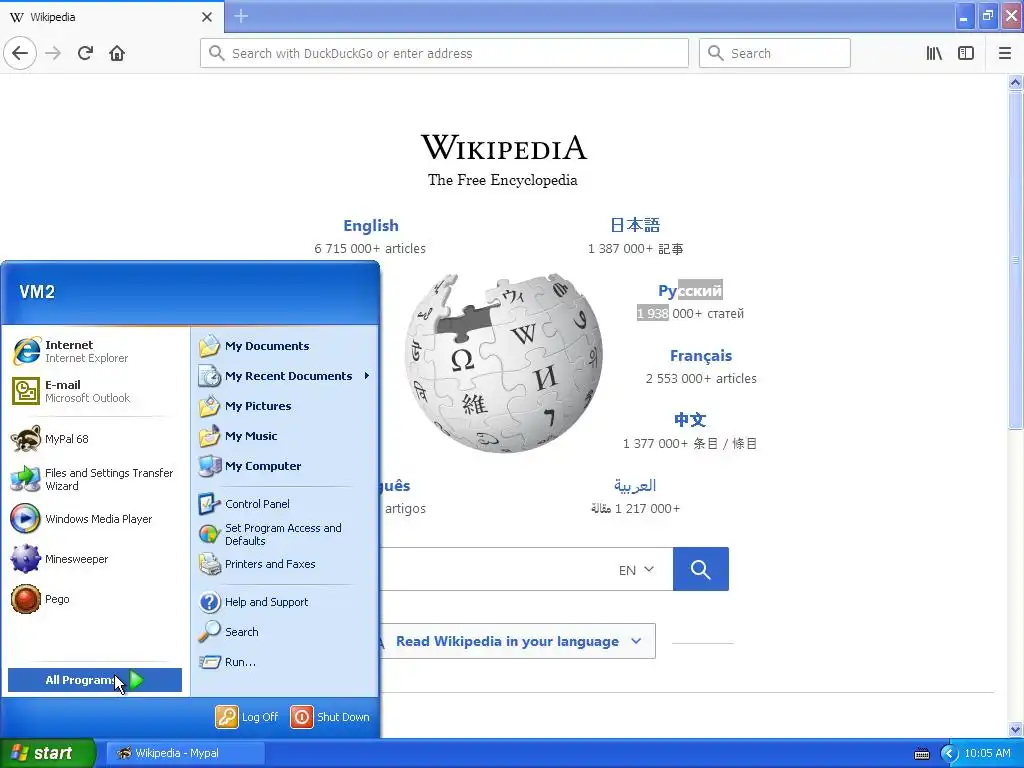The width and height of the screenshot is (1024, 768).
Task: Open the Start menu Search item
Action: [x=285, y=632]
